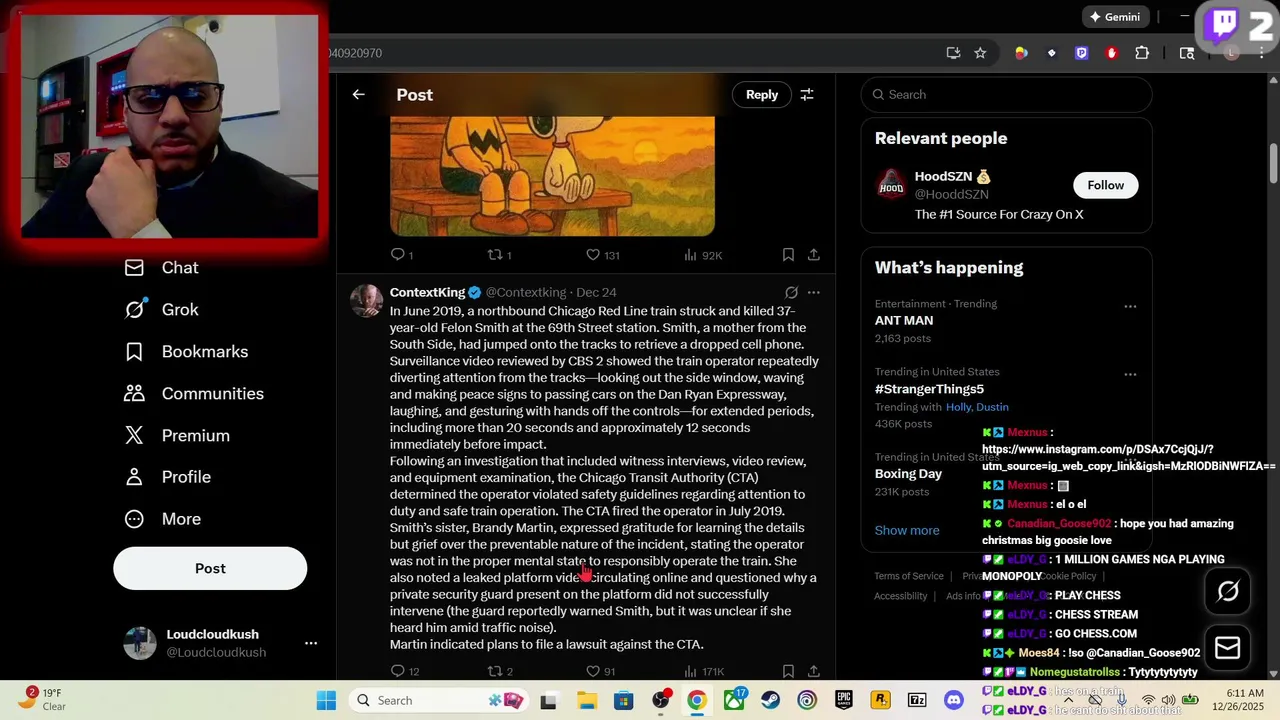Open Chat in the sidebar
Screen dimensions: 1280x720
[161, 268]
